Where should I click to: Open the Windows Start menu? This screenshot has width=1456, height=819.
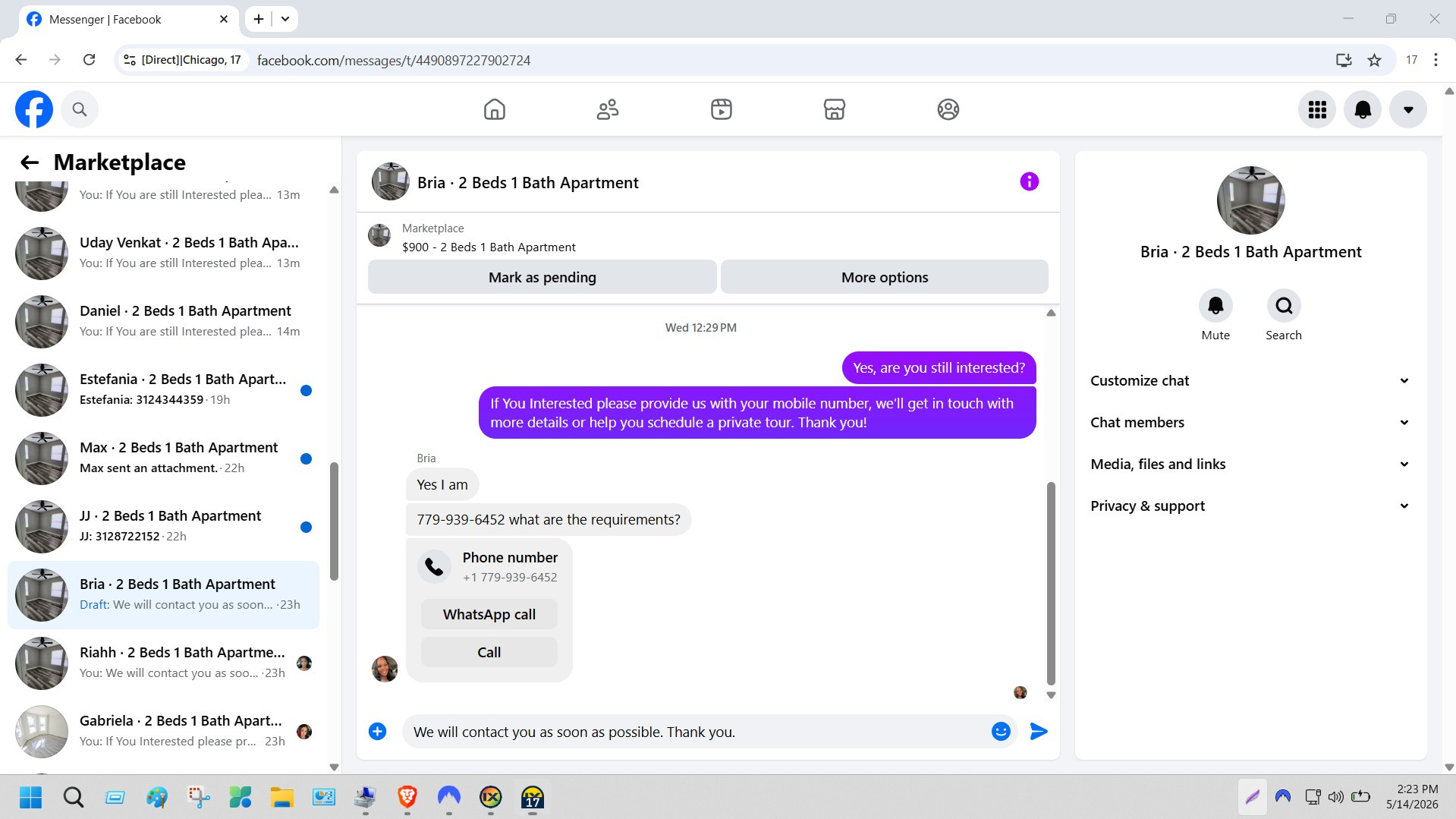click(31, 797)
